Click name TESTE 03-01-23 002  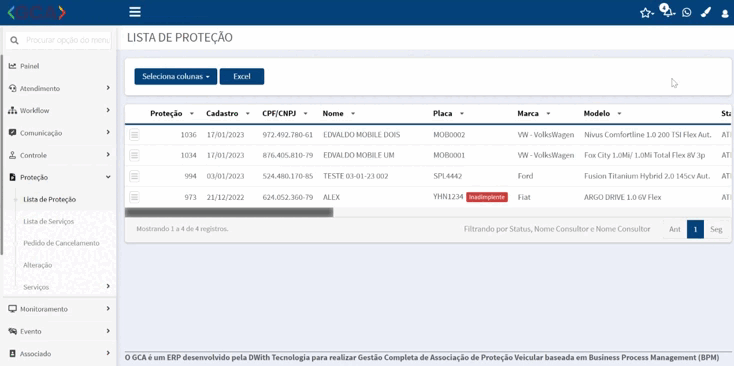click(x=355, y=176)
